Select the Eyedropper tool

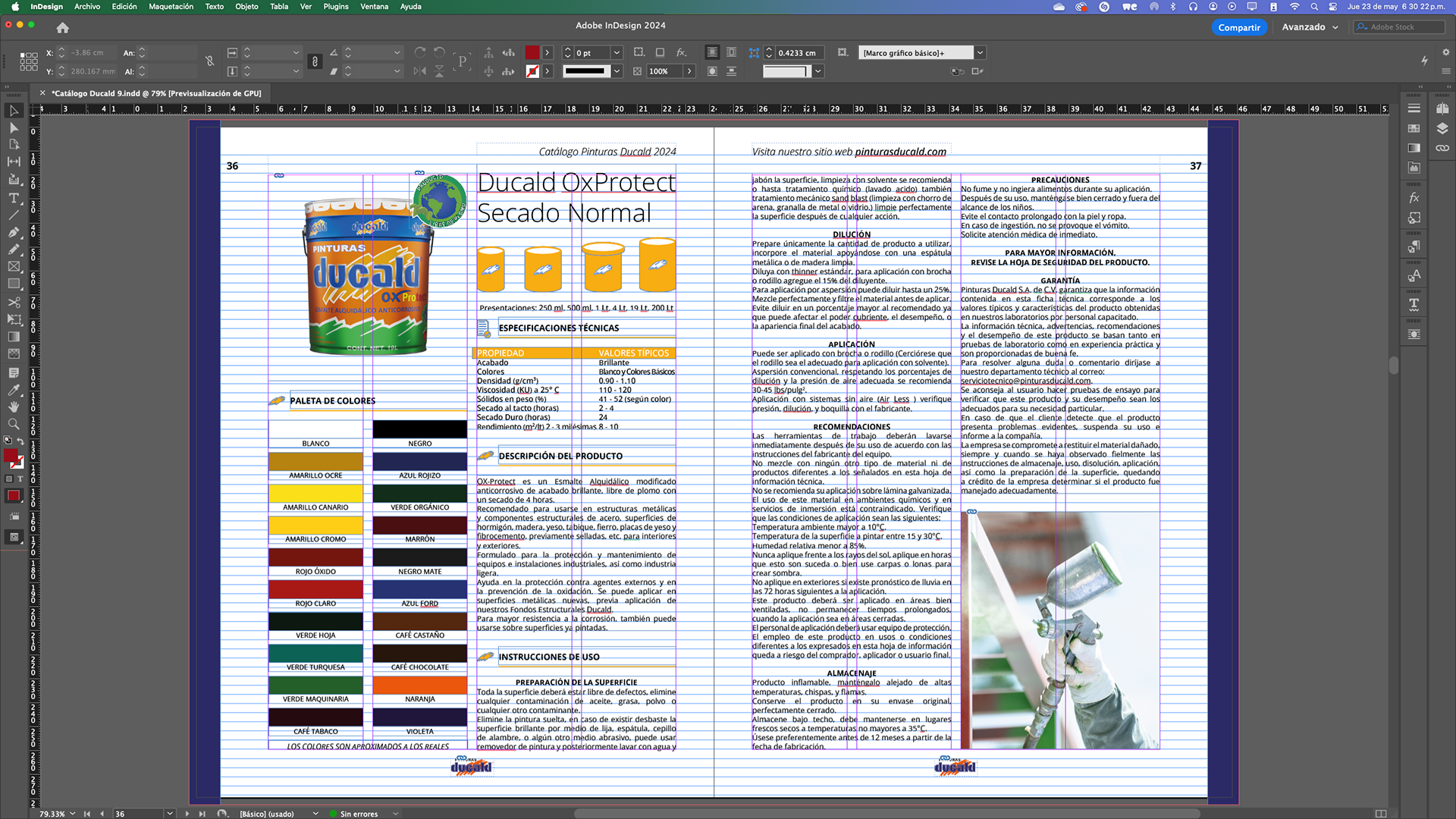(x=14, y=390)
